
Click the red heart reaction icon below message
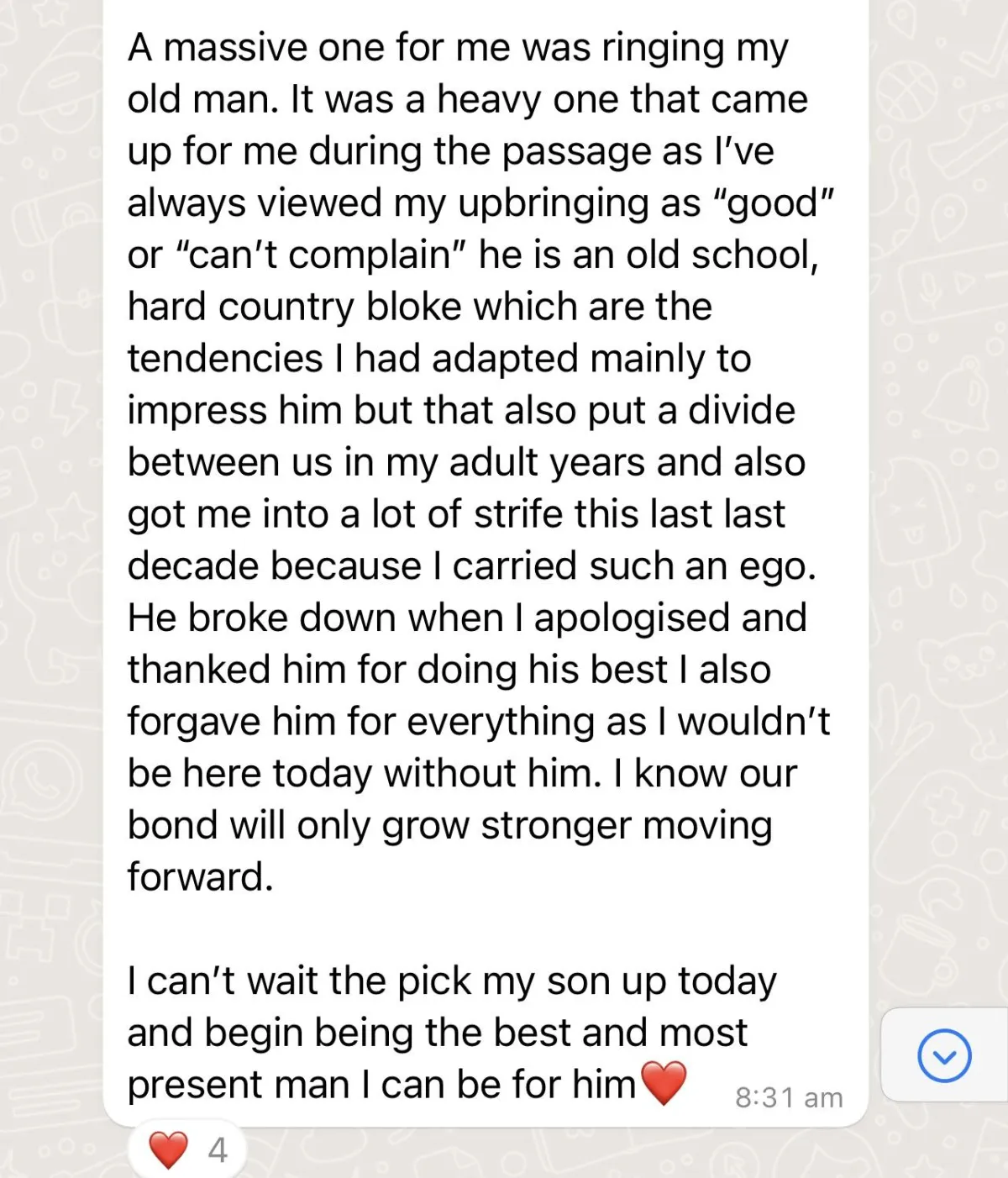[168, 1149]
